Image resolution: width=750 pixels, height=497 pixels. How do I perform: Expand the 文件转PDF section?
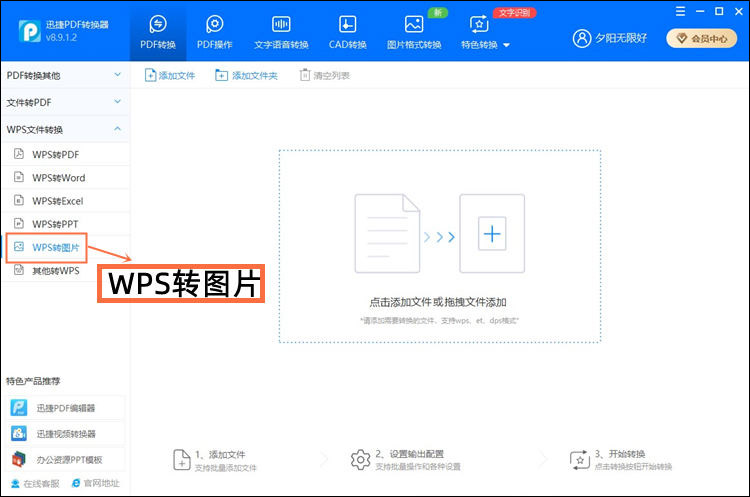pyautogui.click(x=65, y=102)
